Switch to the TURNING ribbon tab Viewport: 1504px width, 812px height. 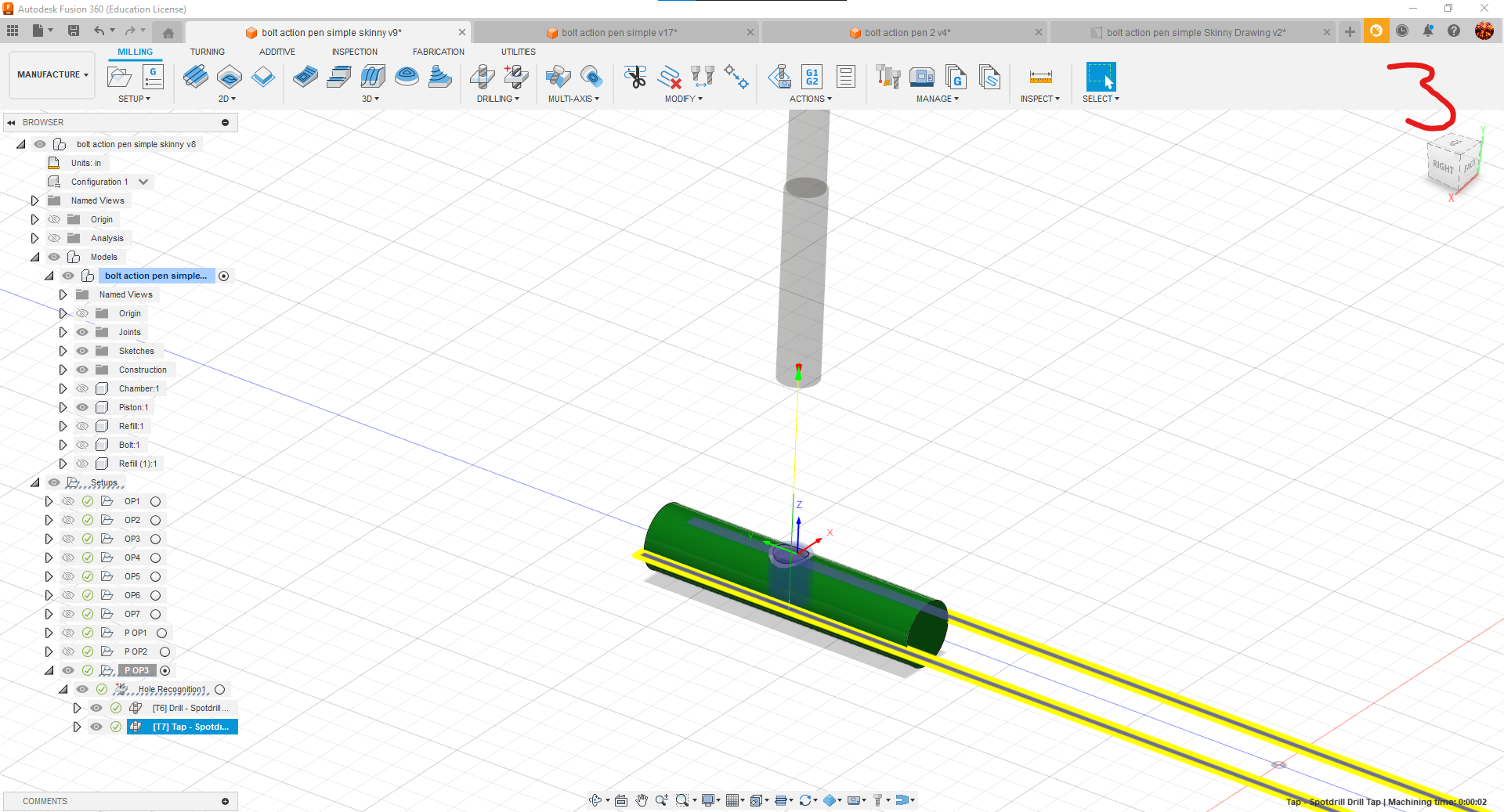(x=207, y=52)
